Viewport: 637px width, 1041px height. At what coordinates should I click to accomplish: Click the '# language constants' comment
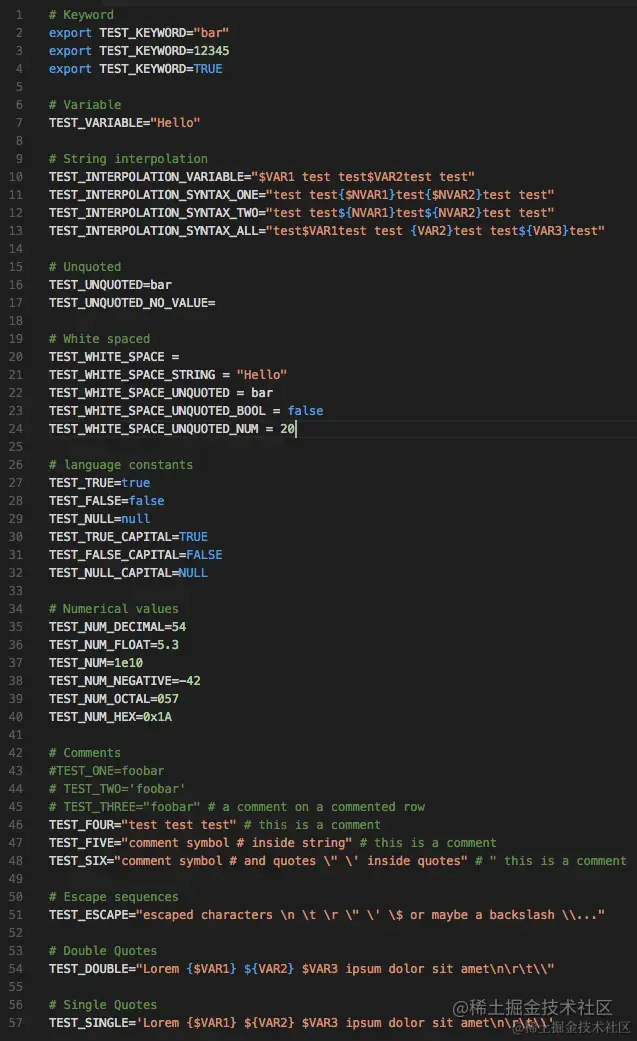pos(121,465)
